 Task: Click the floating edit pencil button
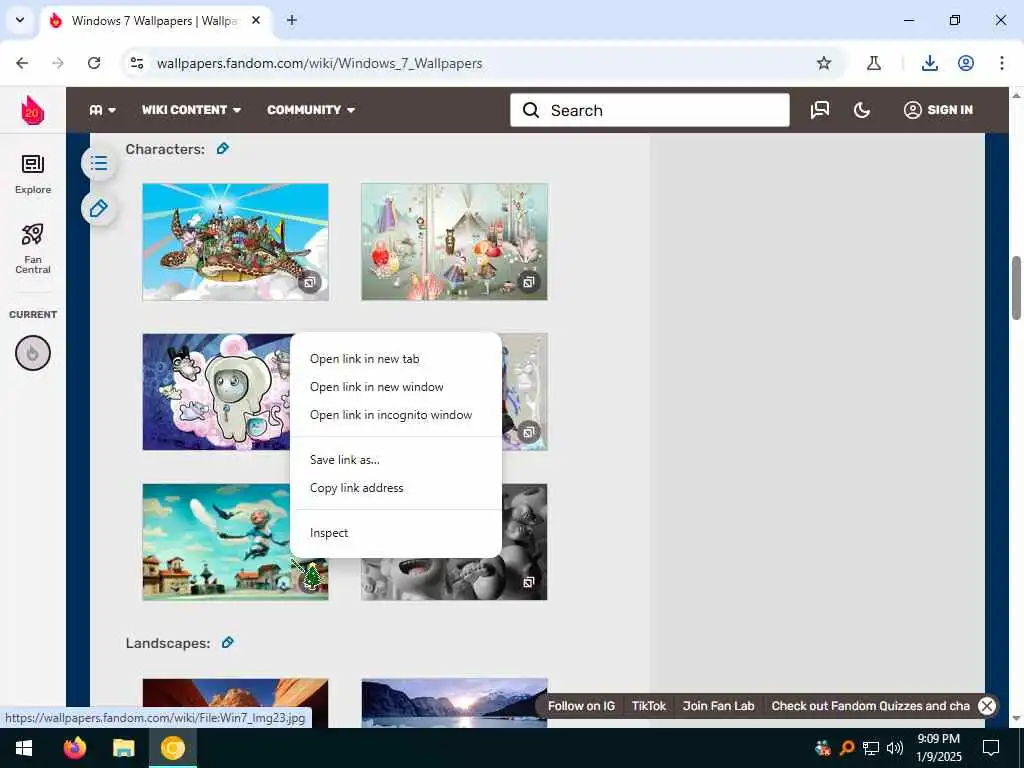[99, 208]
